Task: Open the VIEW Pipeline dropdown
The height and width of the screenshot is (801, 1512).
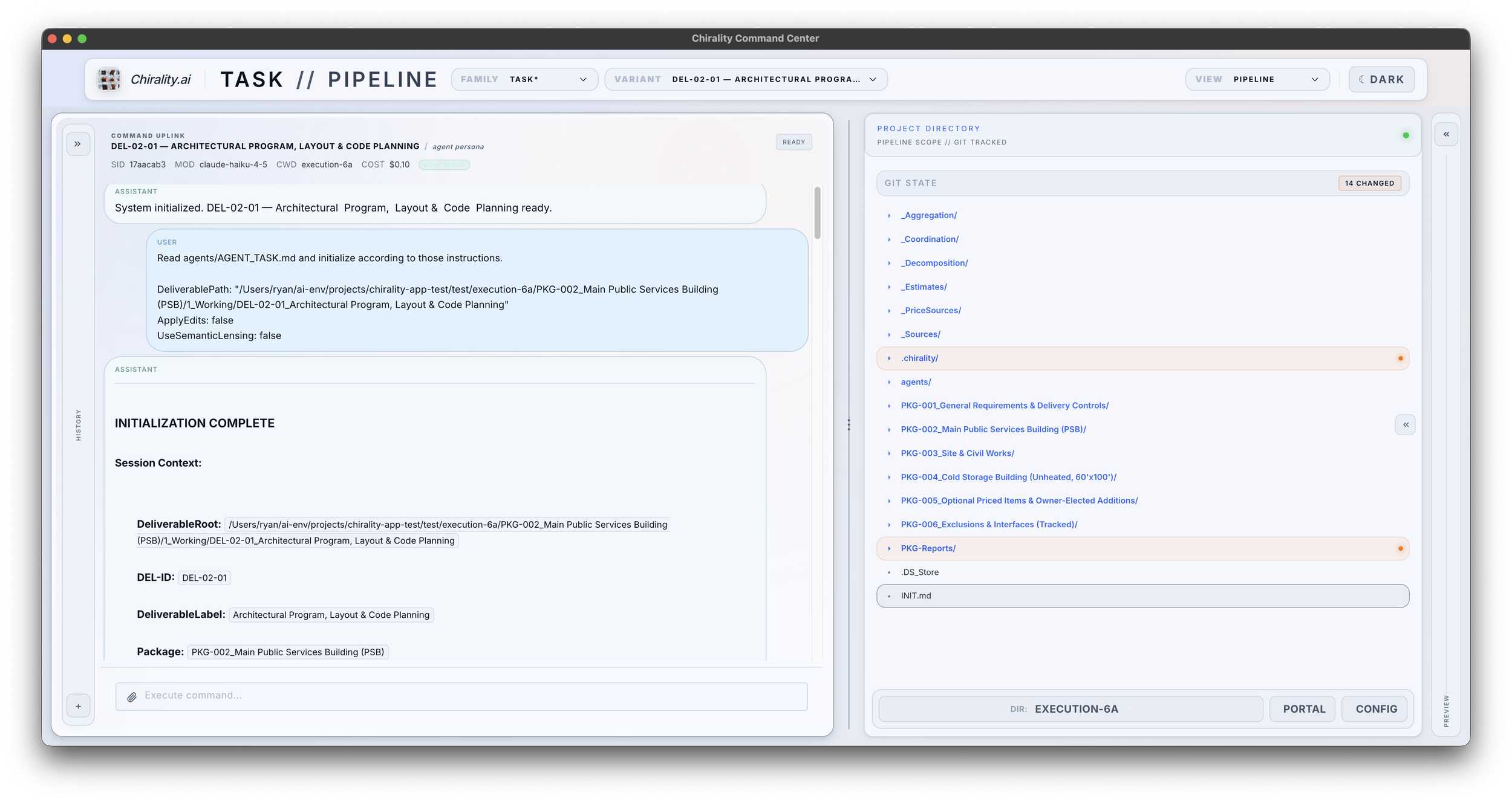Action: (x=1257, y=79)
